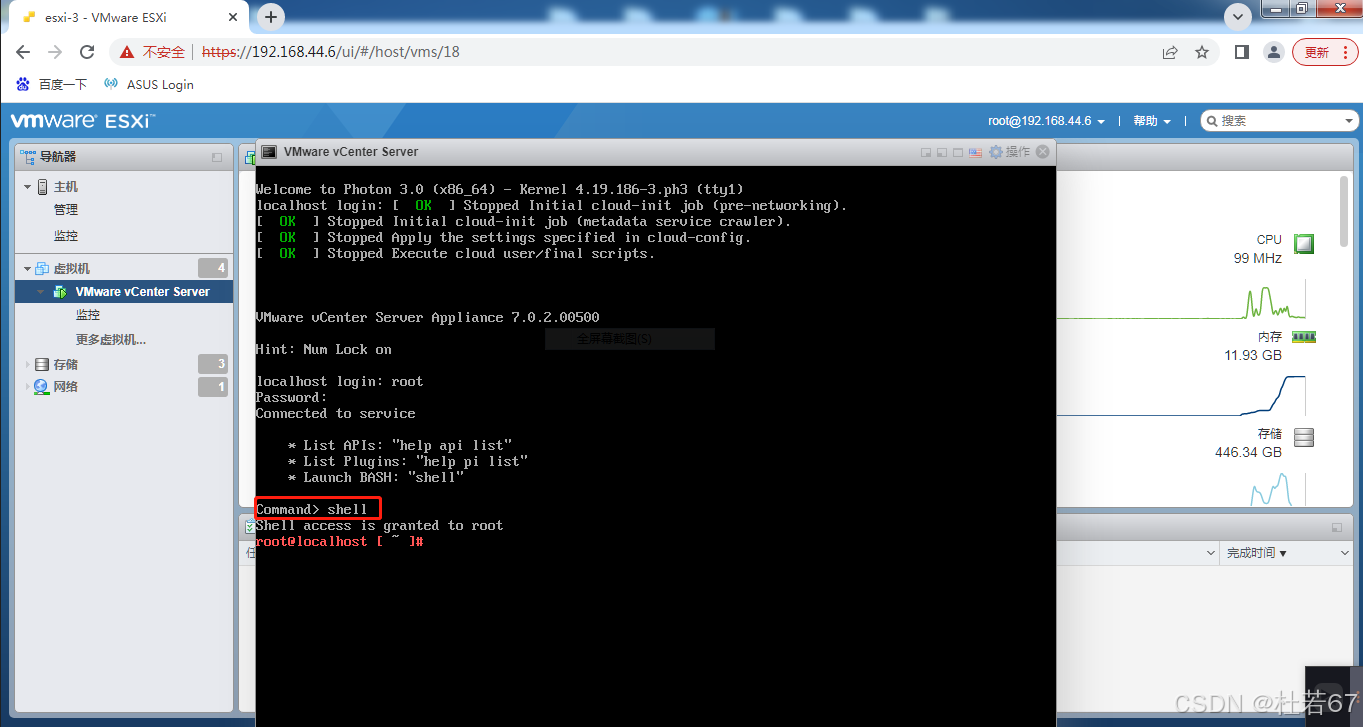Click the 虚拟机 virtual machines icon
This screenshot has width=1363, height=727.
pyautogui.click(x=43, y=269)
